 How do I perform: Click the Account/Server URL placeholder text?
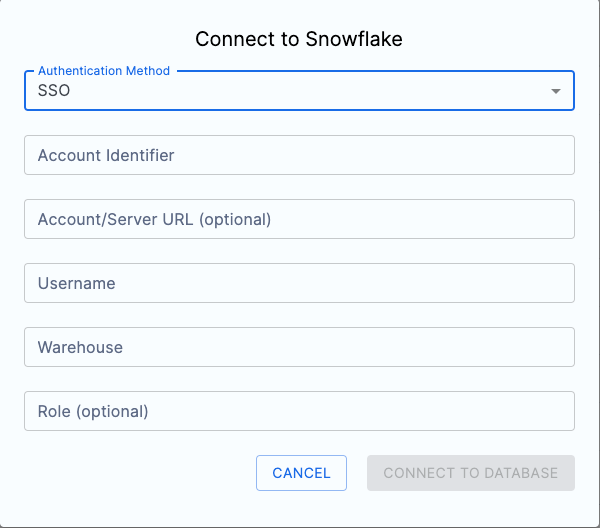[x=154, y=219]
